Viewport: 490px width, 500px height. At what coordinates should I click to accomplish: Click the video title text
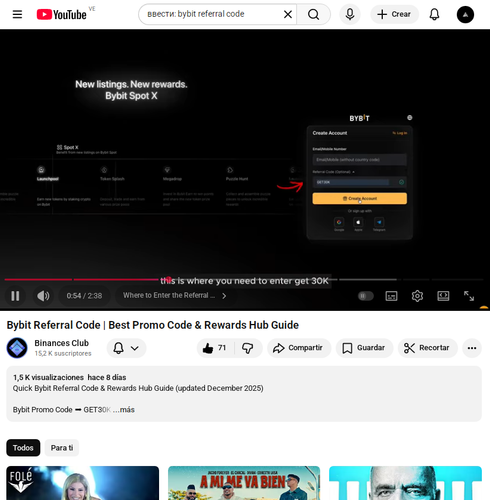coord(153,325)
